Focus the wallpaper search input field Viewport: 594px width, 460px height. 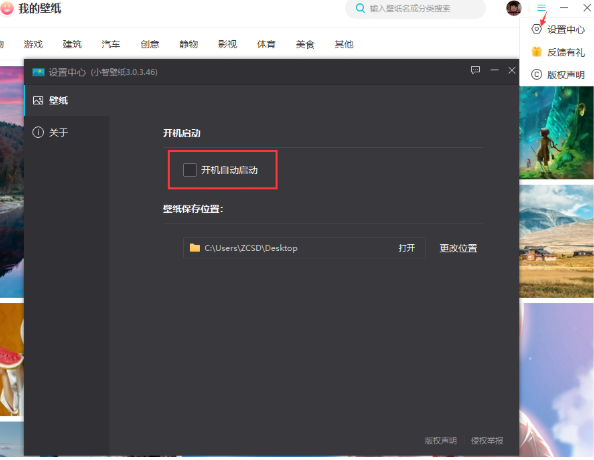(416, 8)
